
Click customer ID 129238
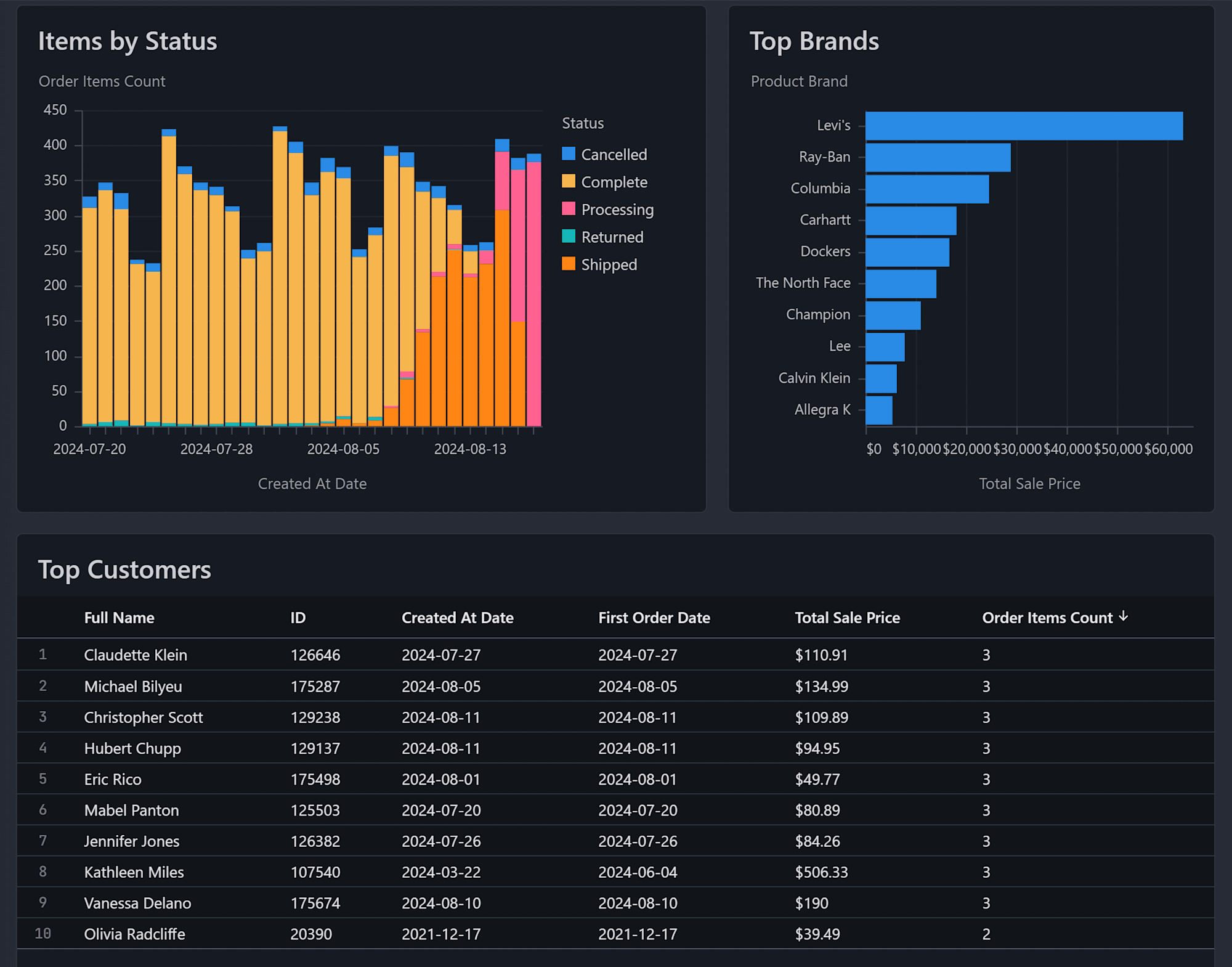[315, 717]
